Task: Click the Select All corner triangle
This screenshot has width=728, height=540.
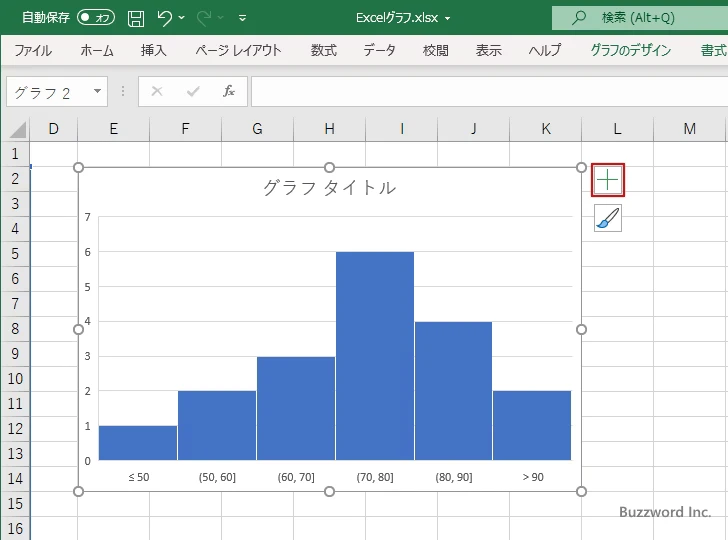Action: point(18,130)
